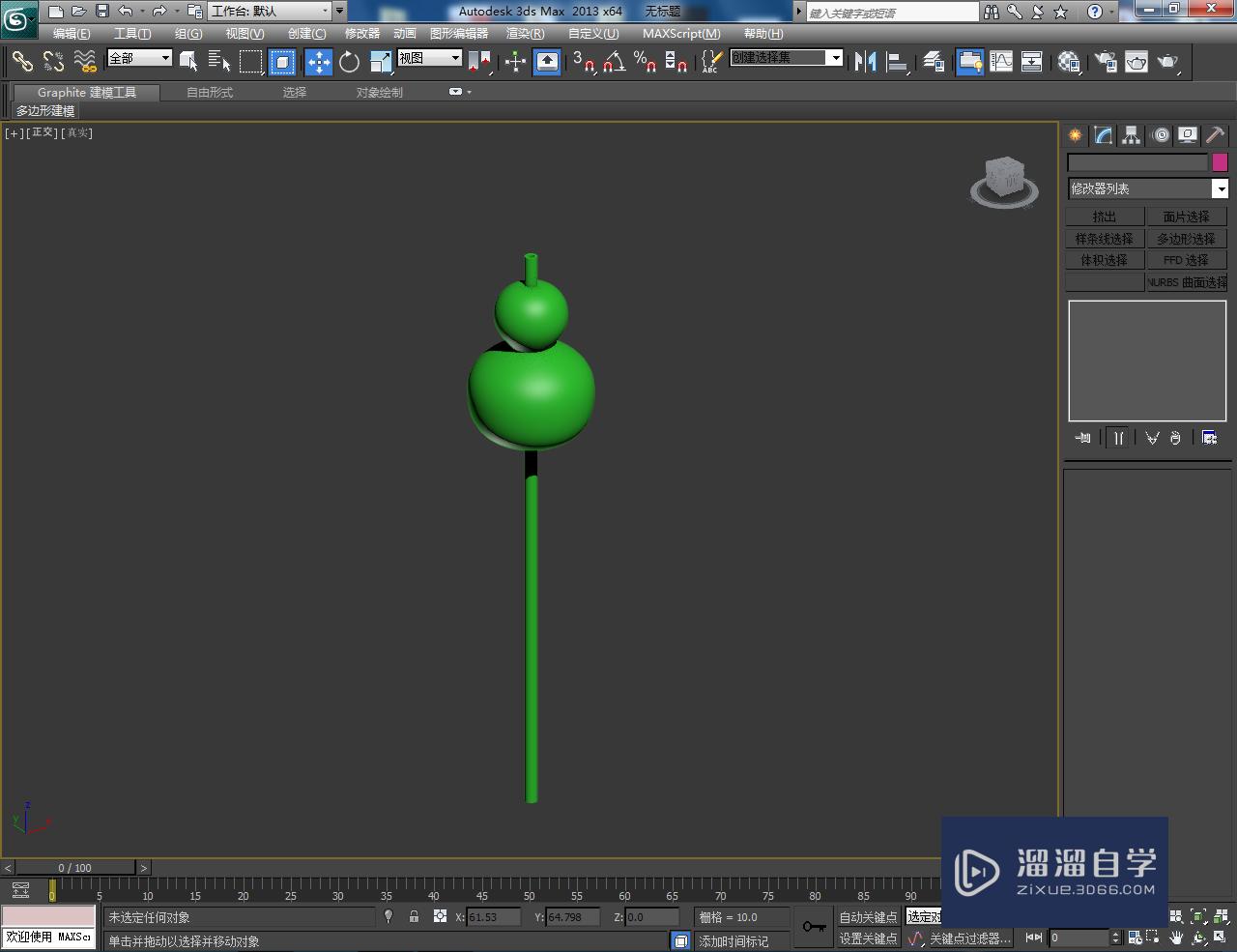Click 面片选择 modifier button
Image resolution: width=1237 pixels, height=952 pixels.
click(x=1187, y=216)
